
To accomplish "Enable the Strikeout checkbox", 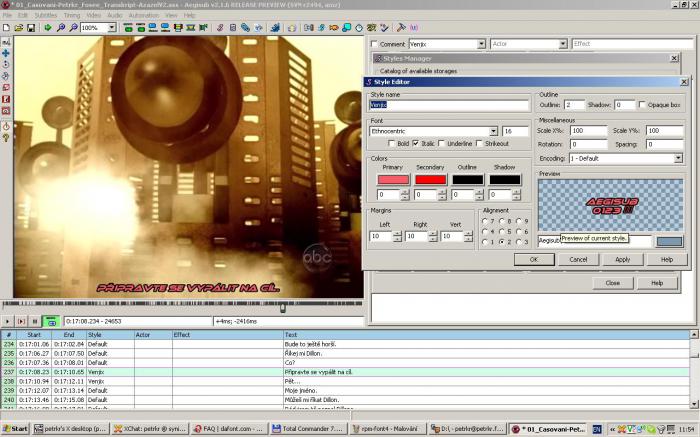I will [x=479, y=143].
